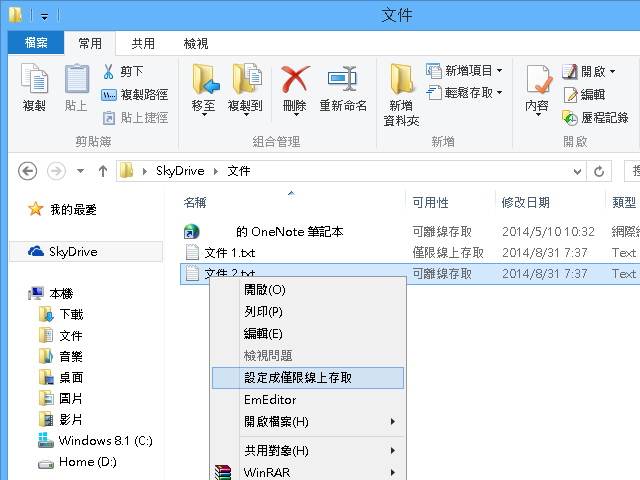Sort by the Availability (可用性) column header
Viewport: 640px width, 480px height.
[430, 202]
